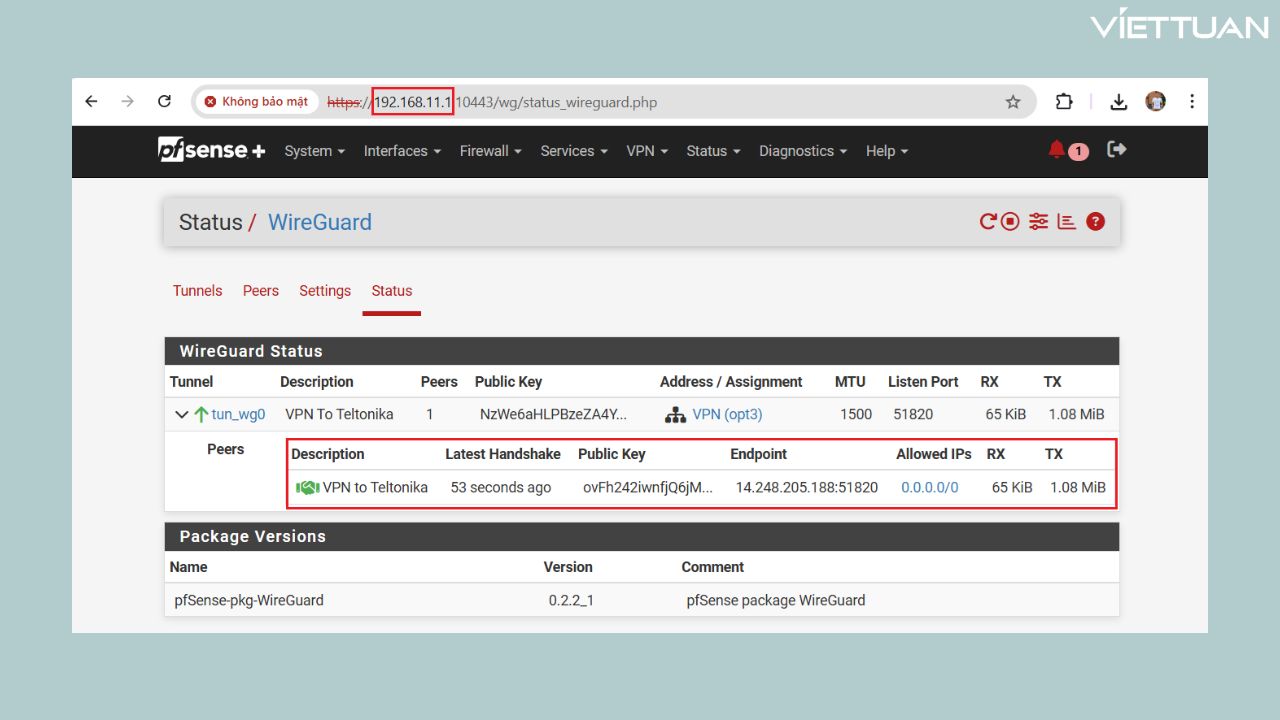Click the logout icon in the navbar
Screen dimensions: 1280x720
[x=1116, y=149]
